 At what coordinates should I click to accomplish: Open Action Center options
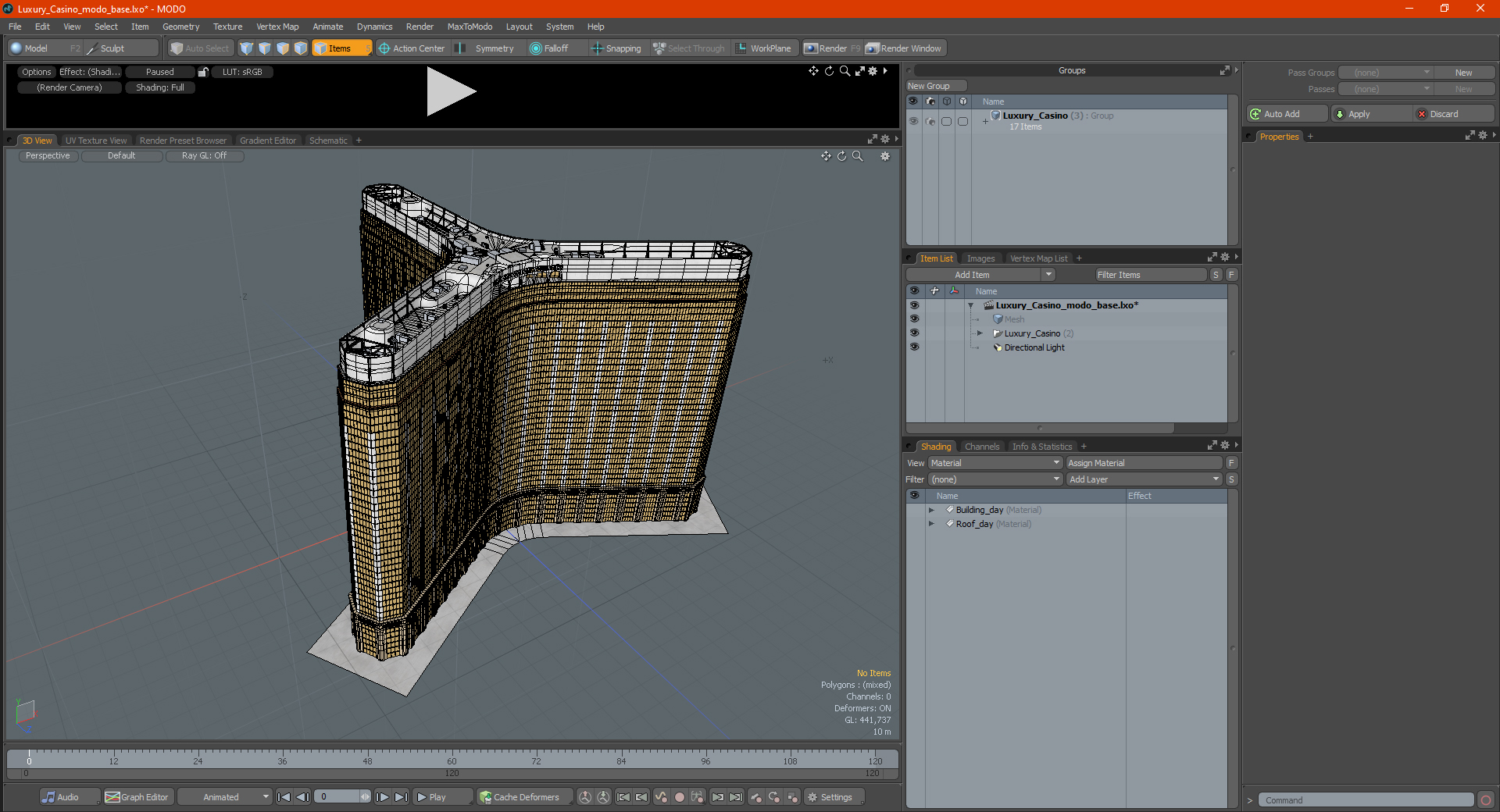(x=412, y=48)
